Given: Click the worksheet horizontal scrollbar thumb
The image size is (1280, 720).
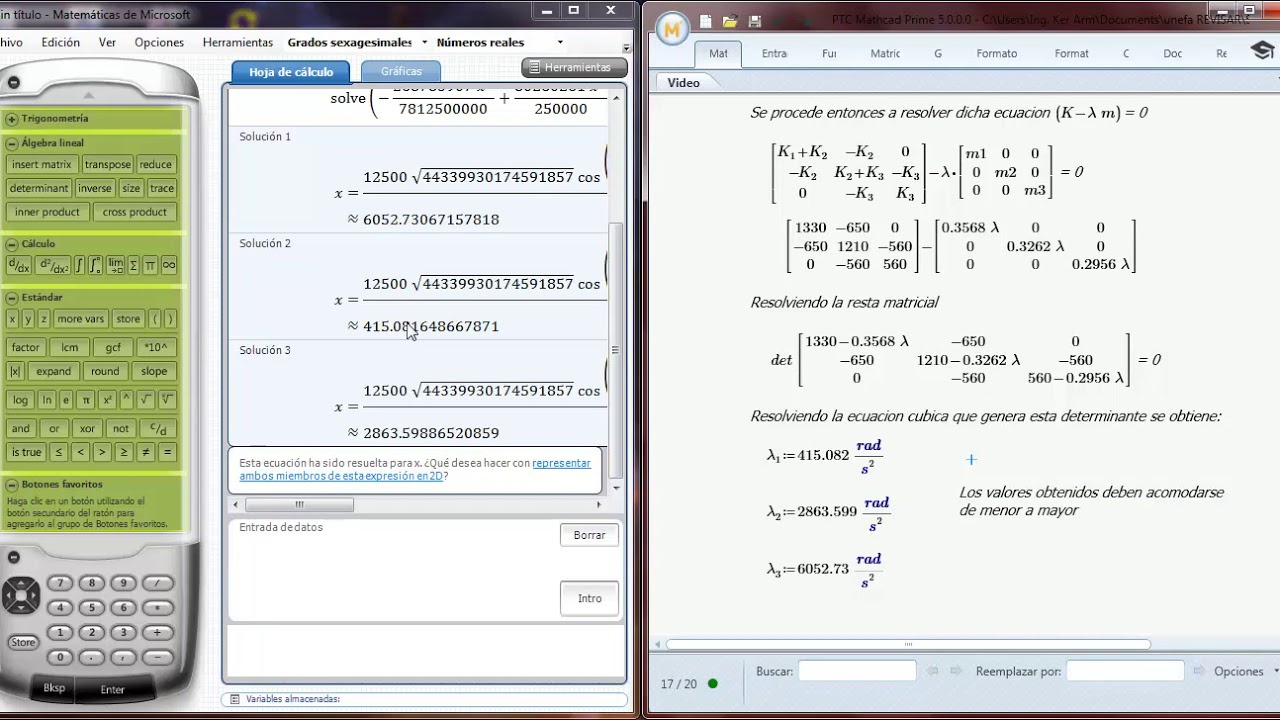Looking at the screenshot, I should click(x=298, y=505).
